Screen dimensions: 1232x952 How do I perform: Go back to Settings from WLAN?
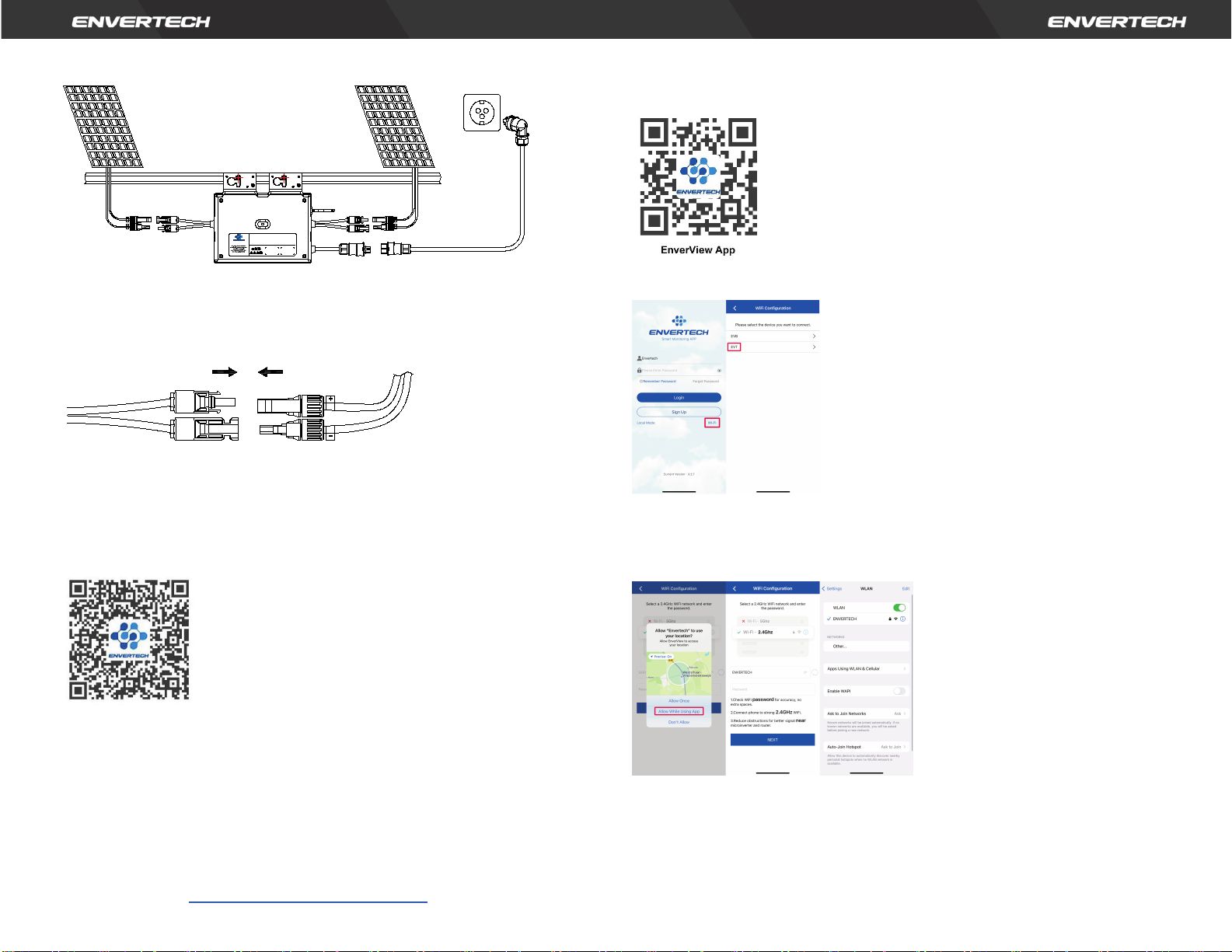832,588
